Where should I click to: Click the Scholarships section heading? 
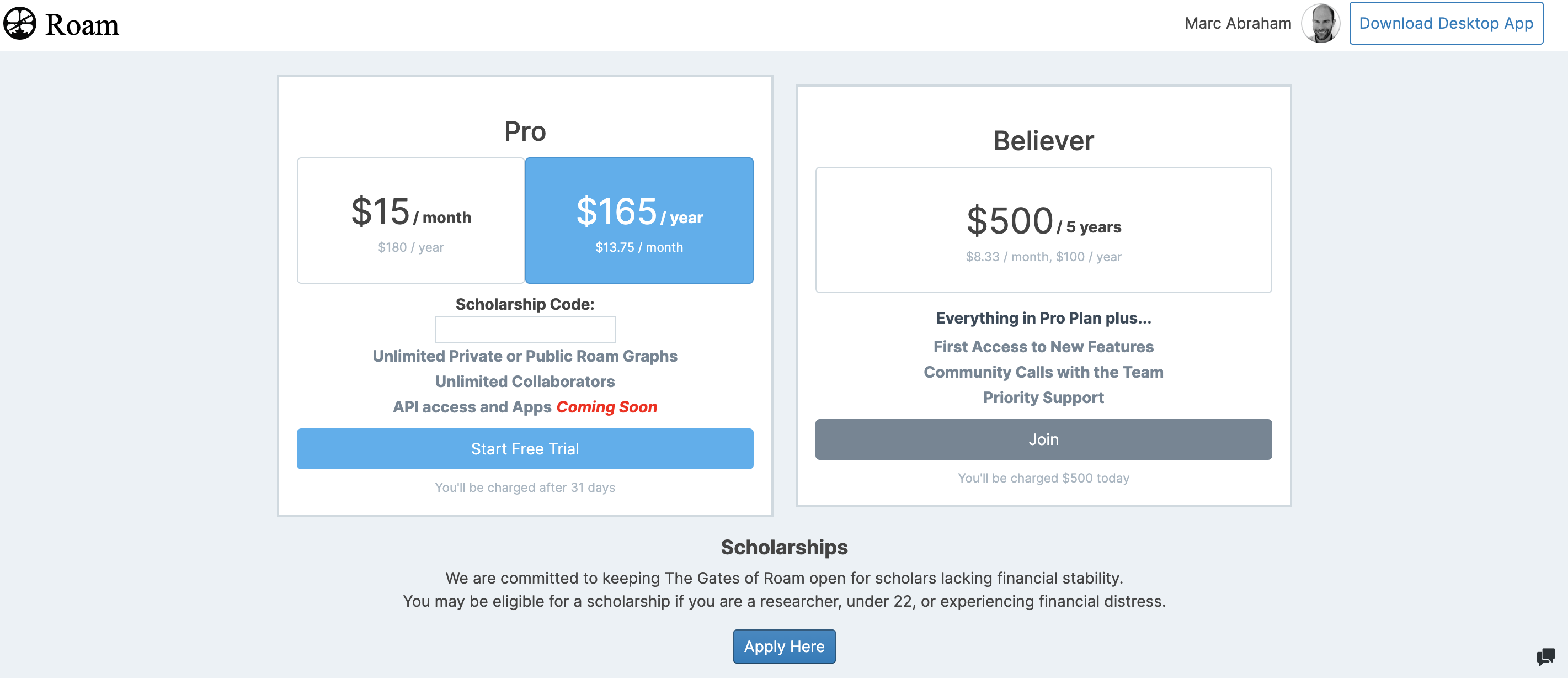click(x=784, y=547)
